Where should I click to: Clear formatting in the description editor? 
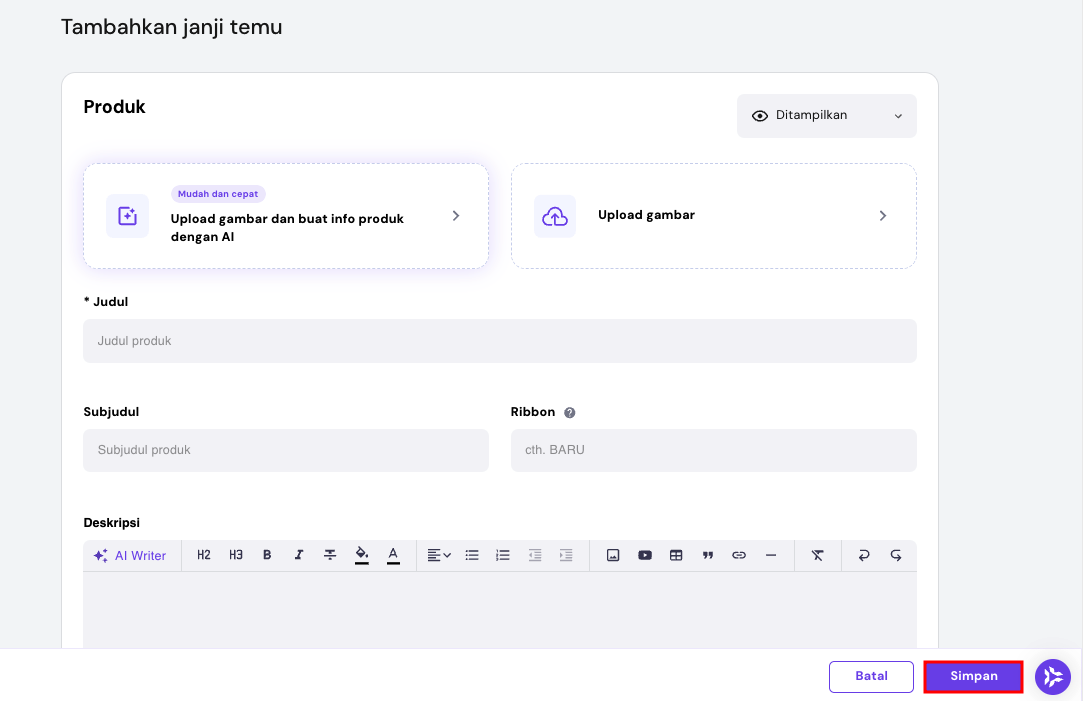click(x=817, y=555)
